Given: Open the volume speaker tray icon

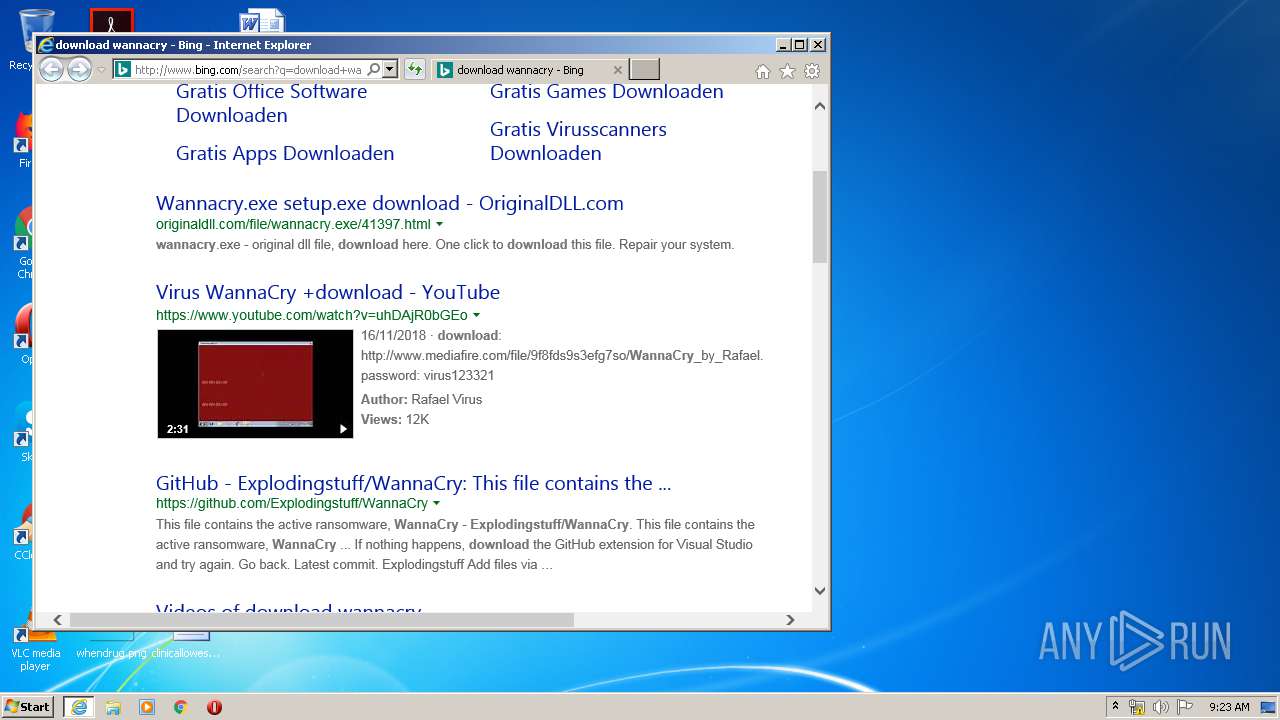Looking at the screenshot, I should [x=1161, y=707].
